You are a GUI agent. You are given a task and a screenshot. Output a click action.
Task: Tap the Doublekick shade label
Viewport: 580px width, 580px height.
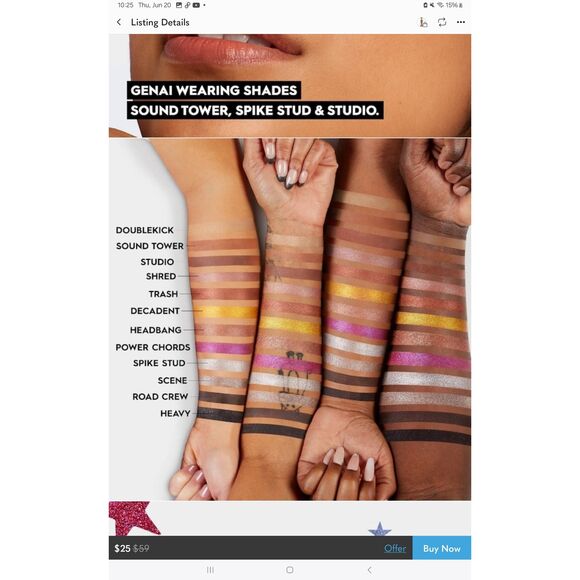(145, 230)
